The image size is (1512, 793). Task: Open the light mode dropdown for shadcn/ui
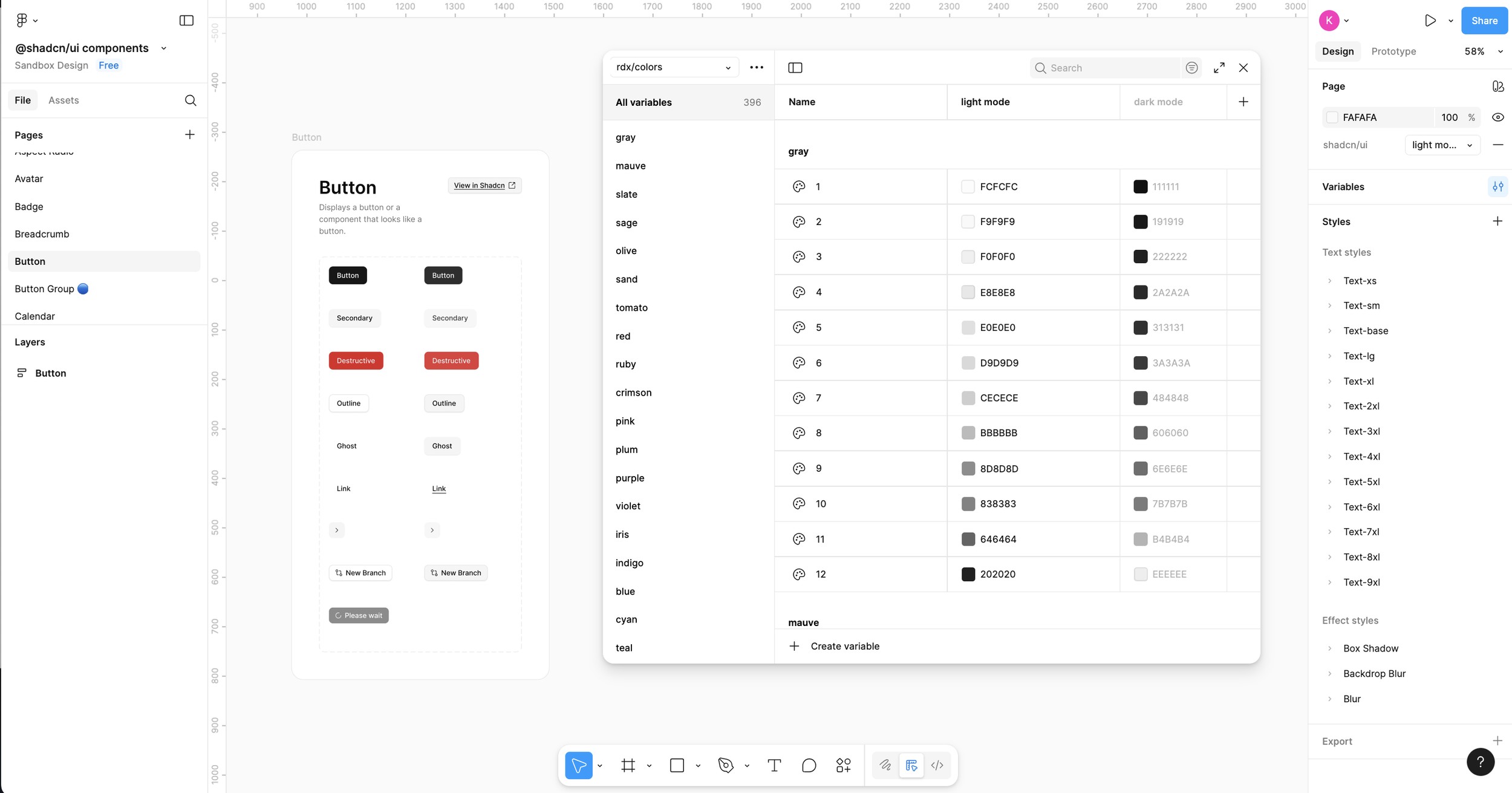coord(1442,145)
